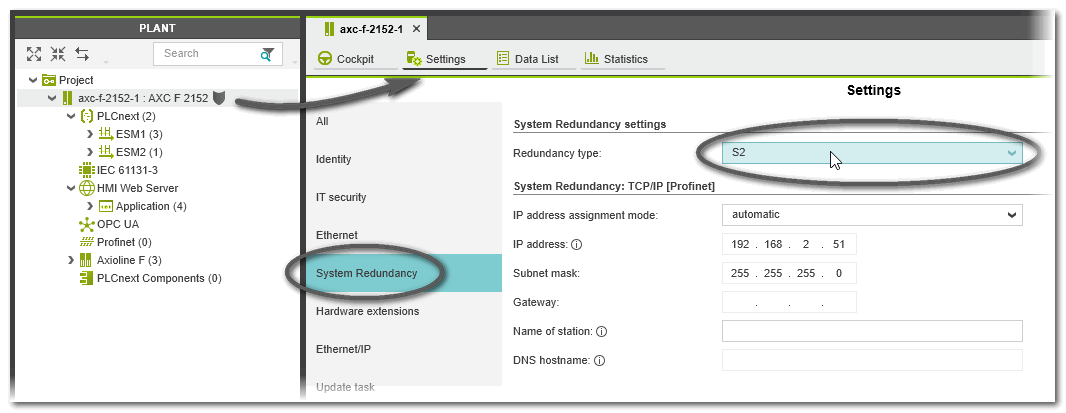Open the Data List tab
1066x413 pixels.
[527, 59]
